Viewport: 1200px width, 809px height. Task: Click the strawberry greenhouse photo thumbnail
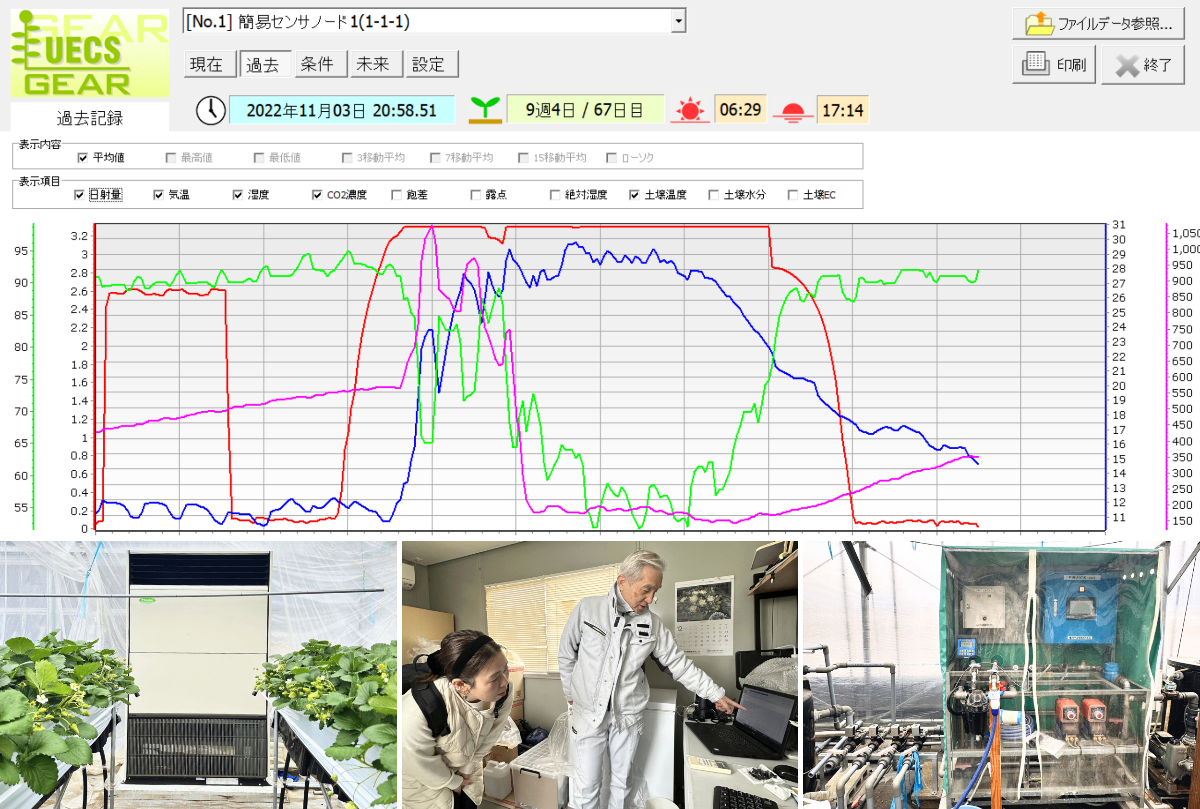[x=198, y=675]
